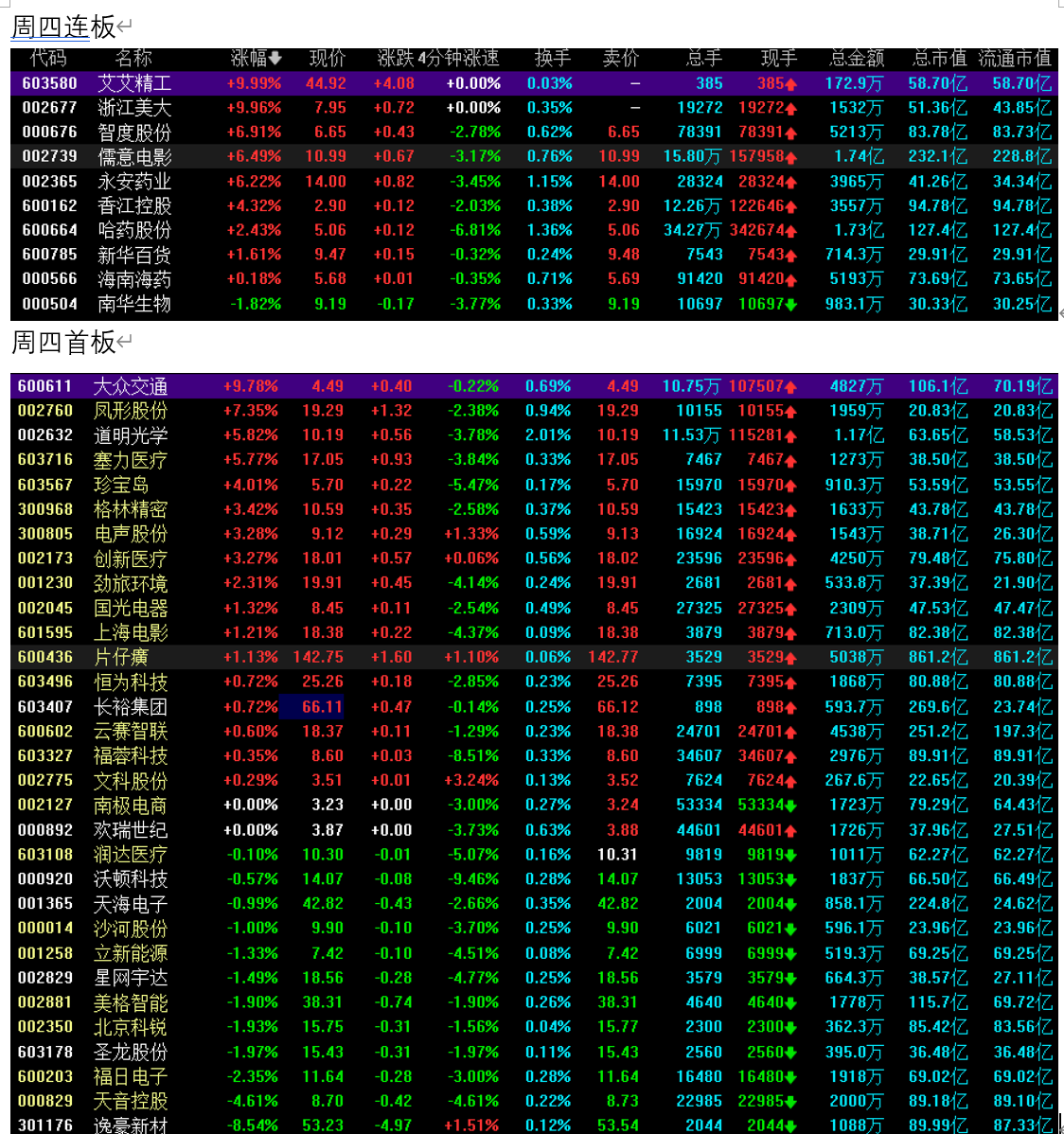Click the 代码 column header
Screen dimensions: 1064x1134
point(48,59)
